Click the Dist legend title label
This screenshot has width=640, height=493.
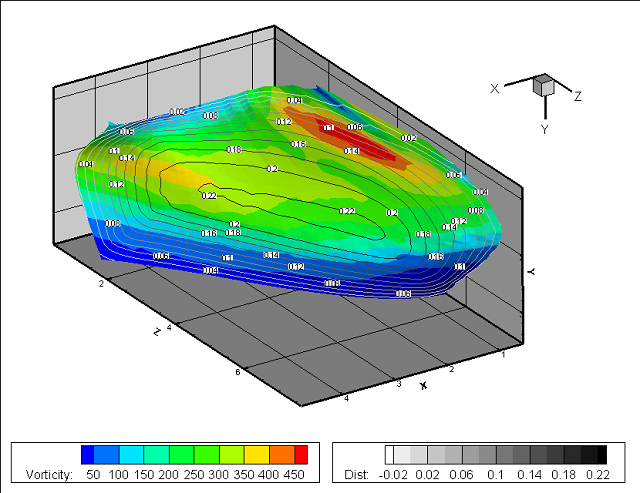click(x=356, y=473)
